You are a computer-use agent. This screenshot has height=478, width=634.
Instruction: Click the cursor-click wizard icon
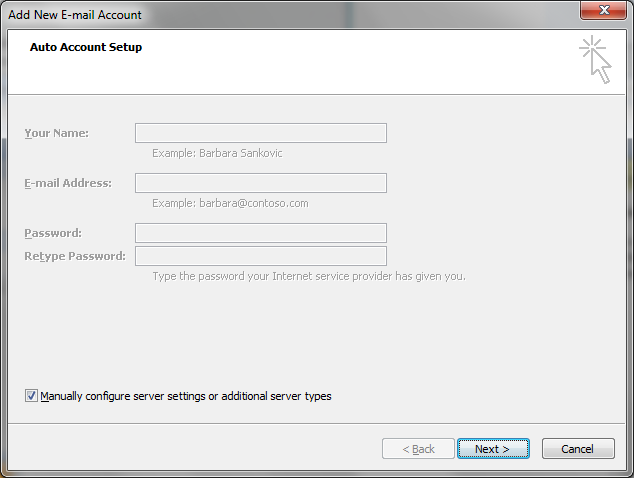595,58
